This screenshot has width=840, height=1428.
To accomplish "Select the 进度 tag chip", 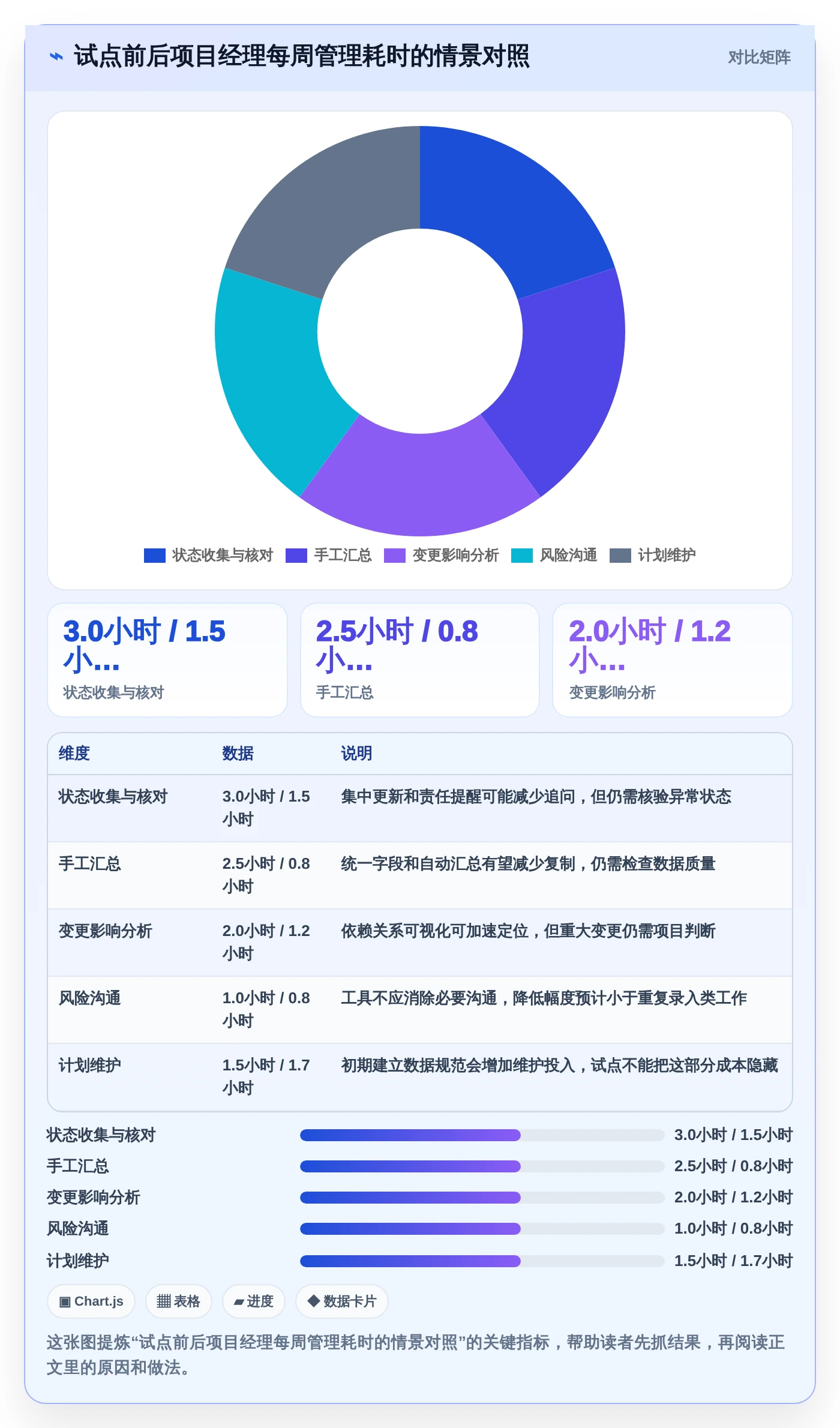I will [x=253, y=1301].
